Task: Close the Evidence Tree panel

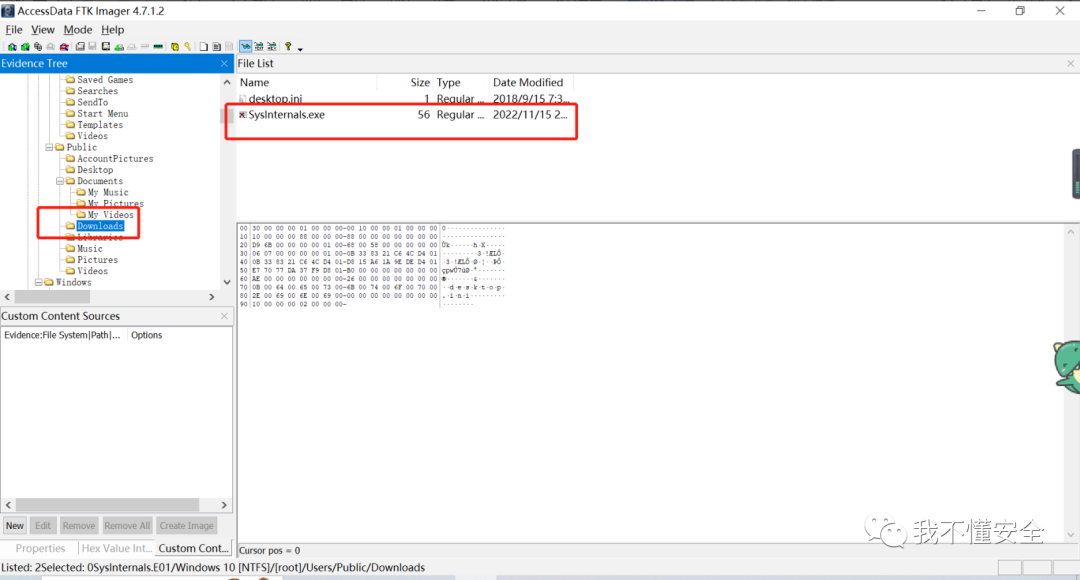Action: coord(224,63)
